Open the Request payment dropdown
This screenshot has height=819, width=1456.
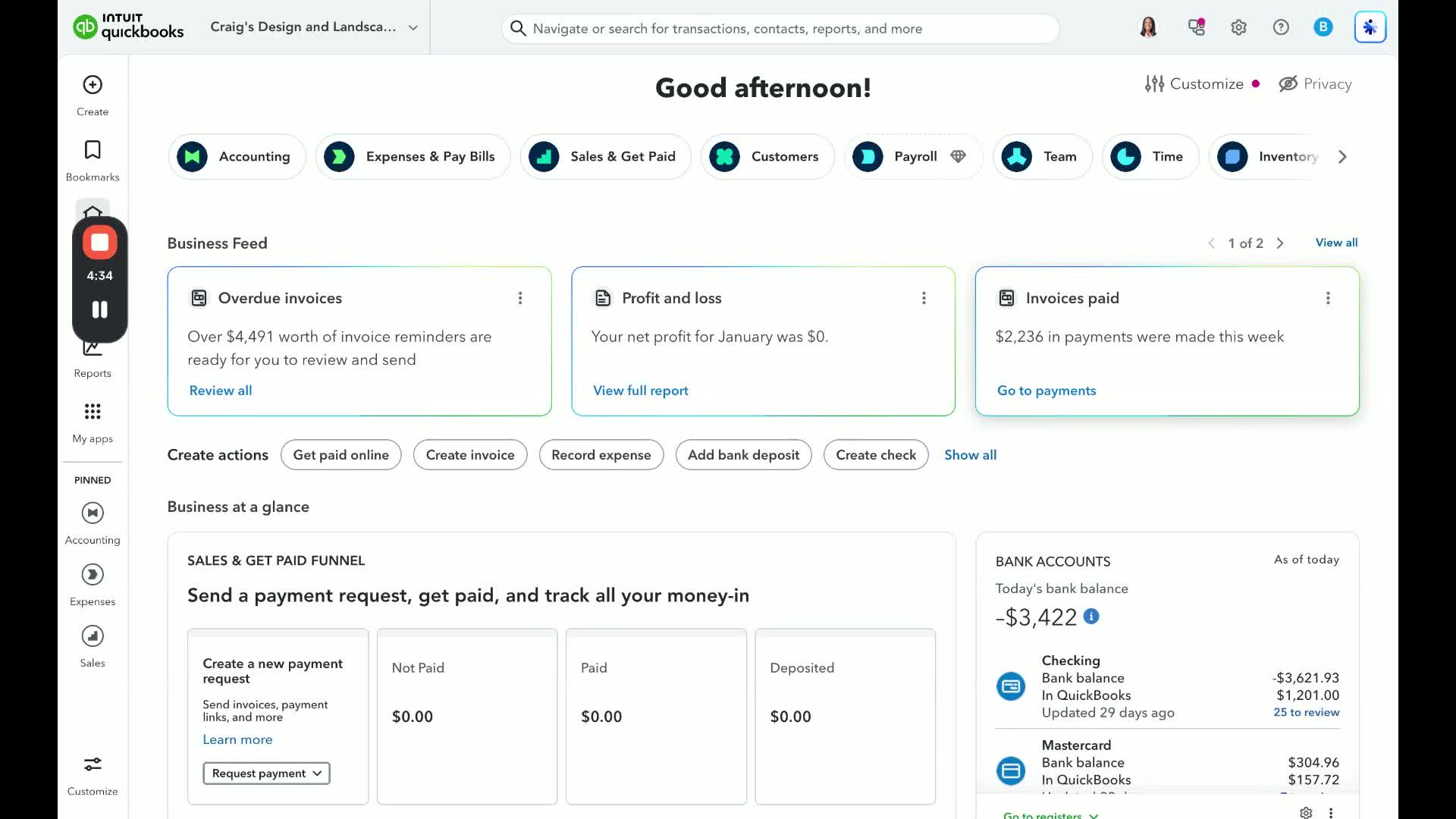(x=266, y=773)
